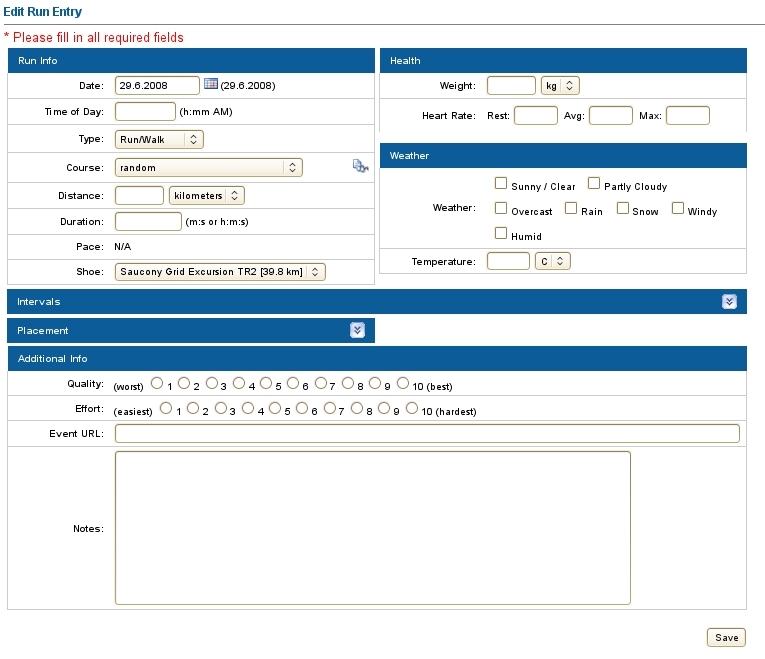Select Quality rating 5
This screenshot has width=765, height=659.
coord(266,383)
